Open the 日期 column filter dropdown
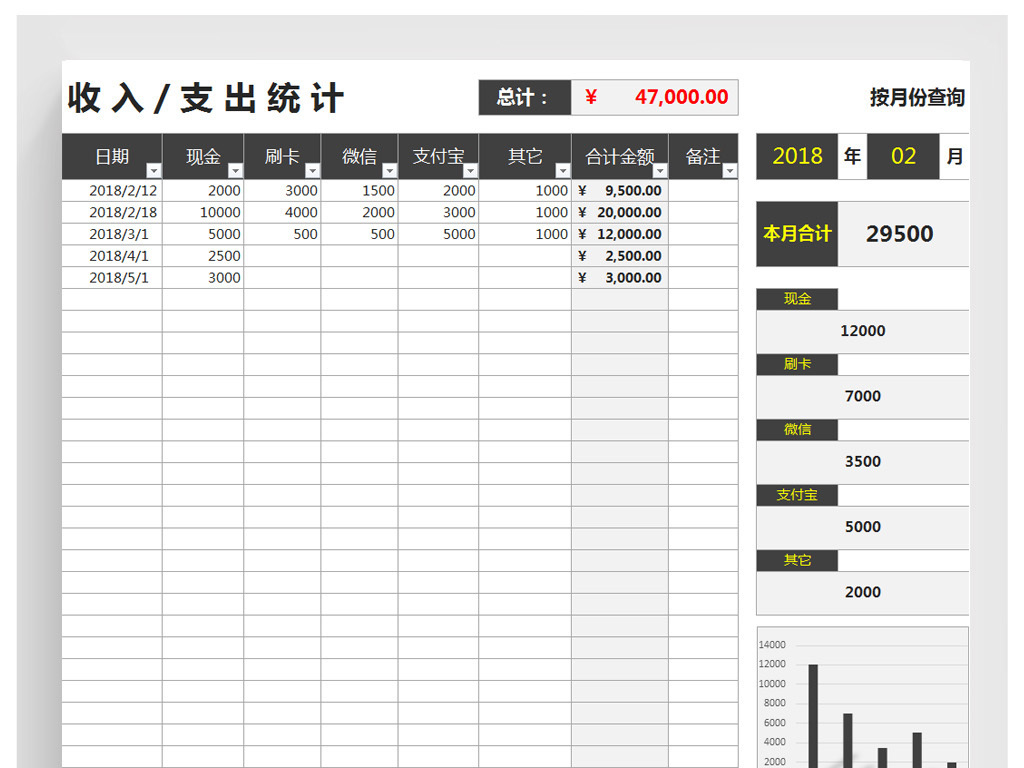The image size is (1024, 768). [x=153, y=171]
